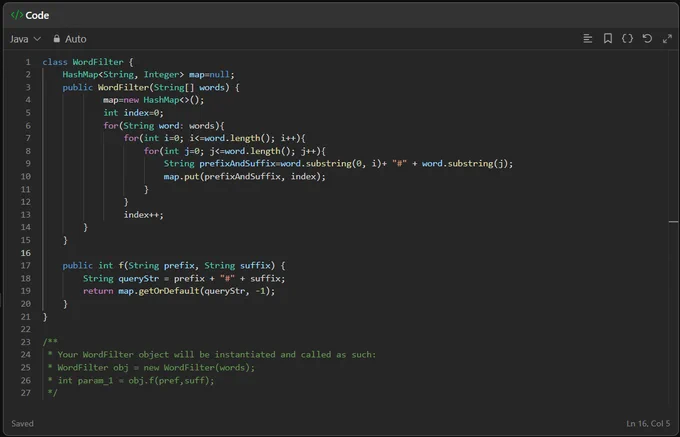Click line number 27 in gutter
The height and width of the screenshot is (437, 680).
point(26,393)
